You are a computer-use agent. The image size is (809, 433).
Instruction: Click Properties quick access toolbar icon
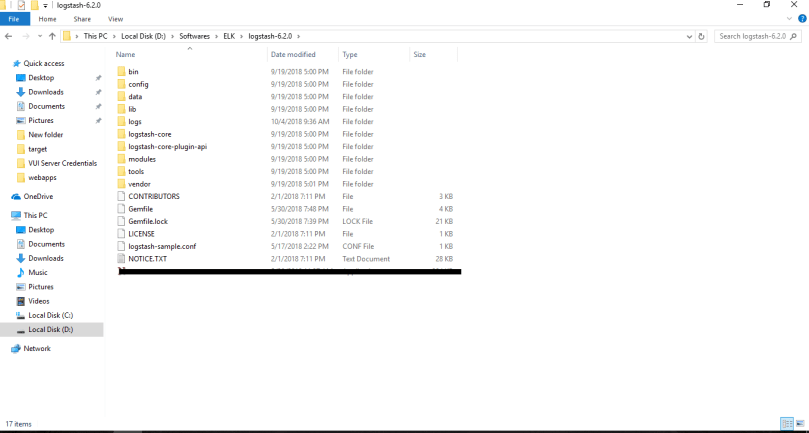(x=21, y=5)
